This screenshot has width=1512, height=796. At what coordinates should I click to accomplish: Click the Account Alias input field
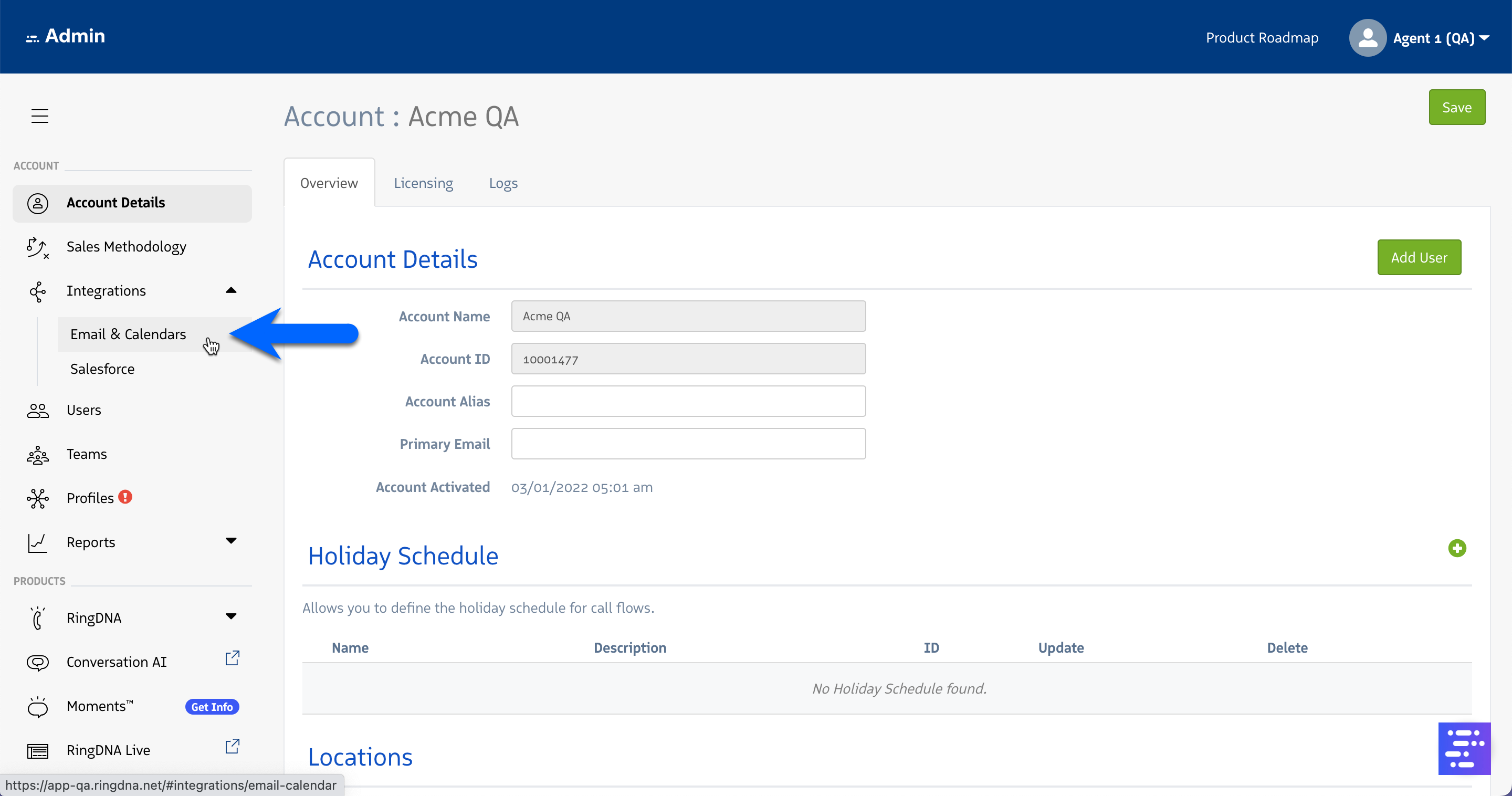tap(688, 402)
